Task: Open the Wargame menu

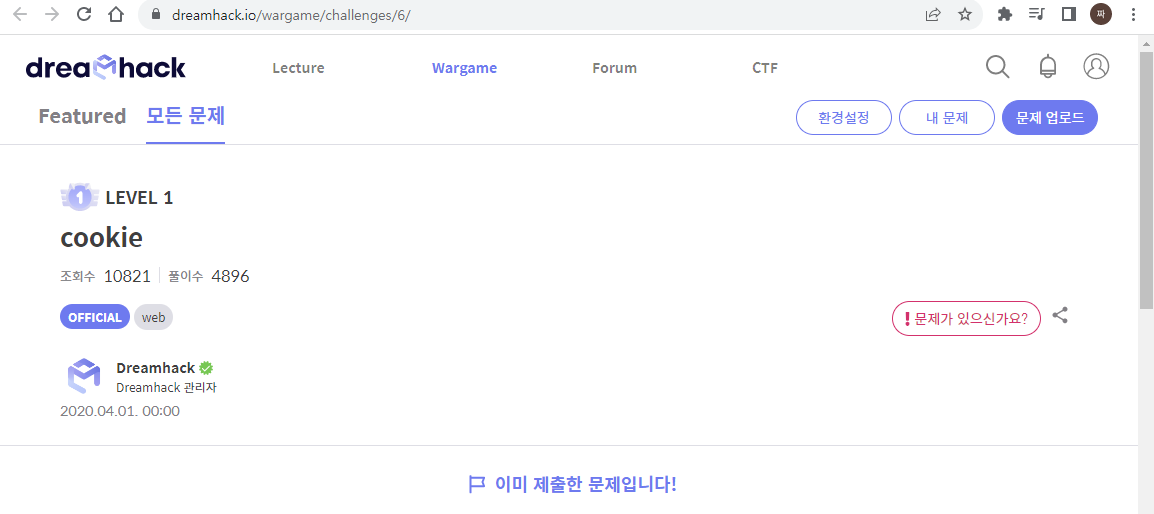Action: coord(464,68)
